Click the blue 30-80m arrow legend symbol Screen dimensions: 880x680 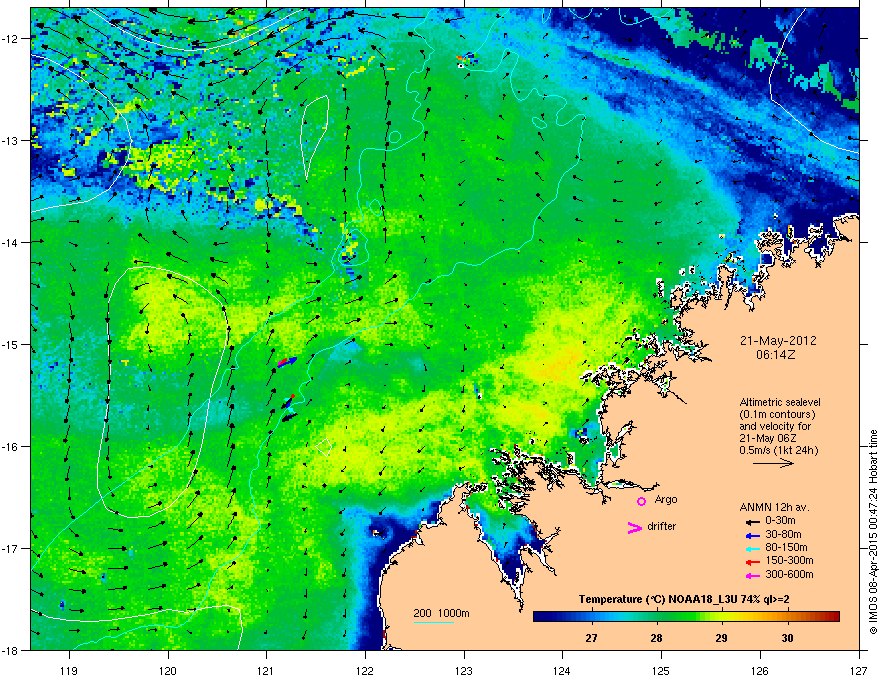pos(752,535)
